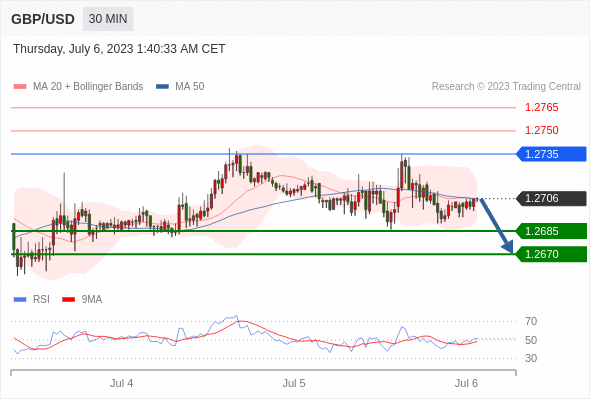Click the 9MA red legend swatch
The width and height of the screenshot is (590, 400).
pyautogui.click(x=68, y=300)
